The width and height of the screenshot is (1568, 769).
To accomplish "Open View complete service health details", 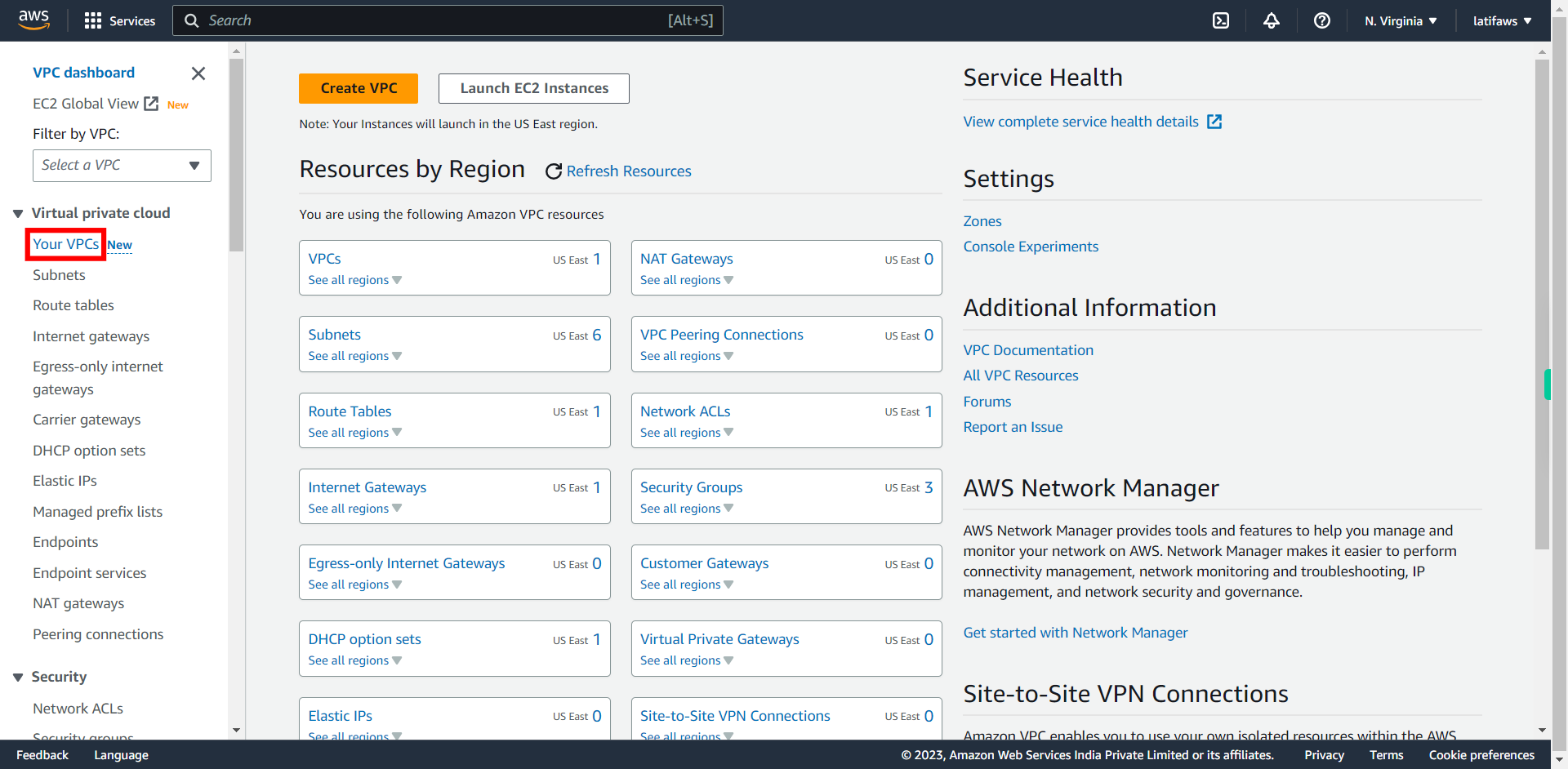I will point(1081,122).
